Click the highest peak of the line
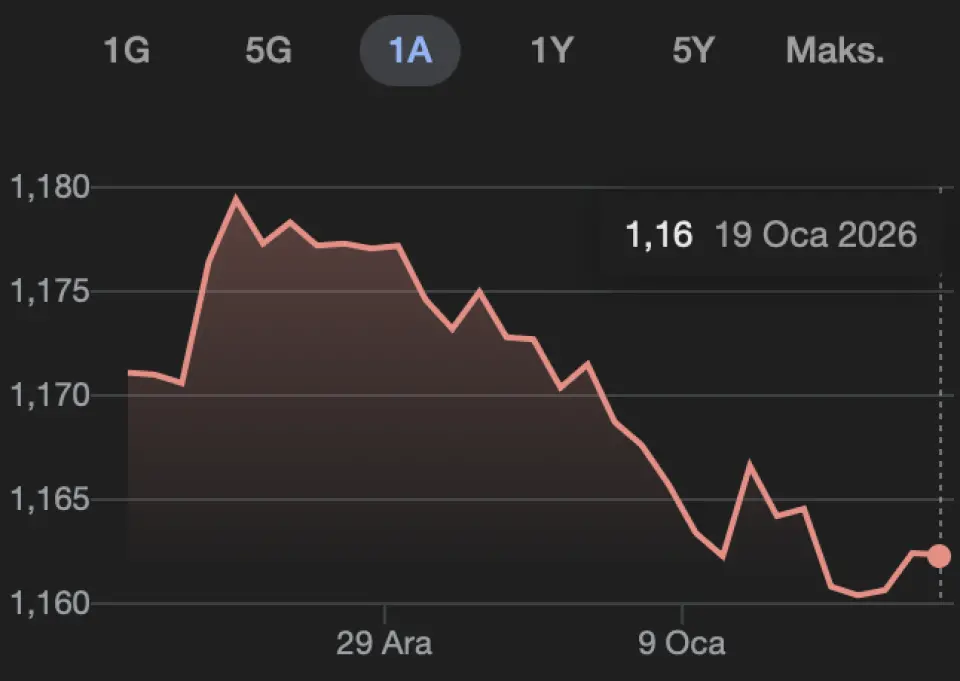960x681 pixels. (x=236, y=198)
